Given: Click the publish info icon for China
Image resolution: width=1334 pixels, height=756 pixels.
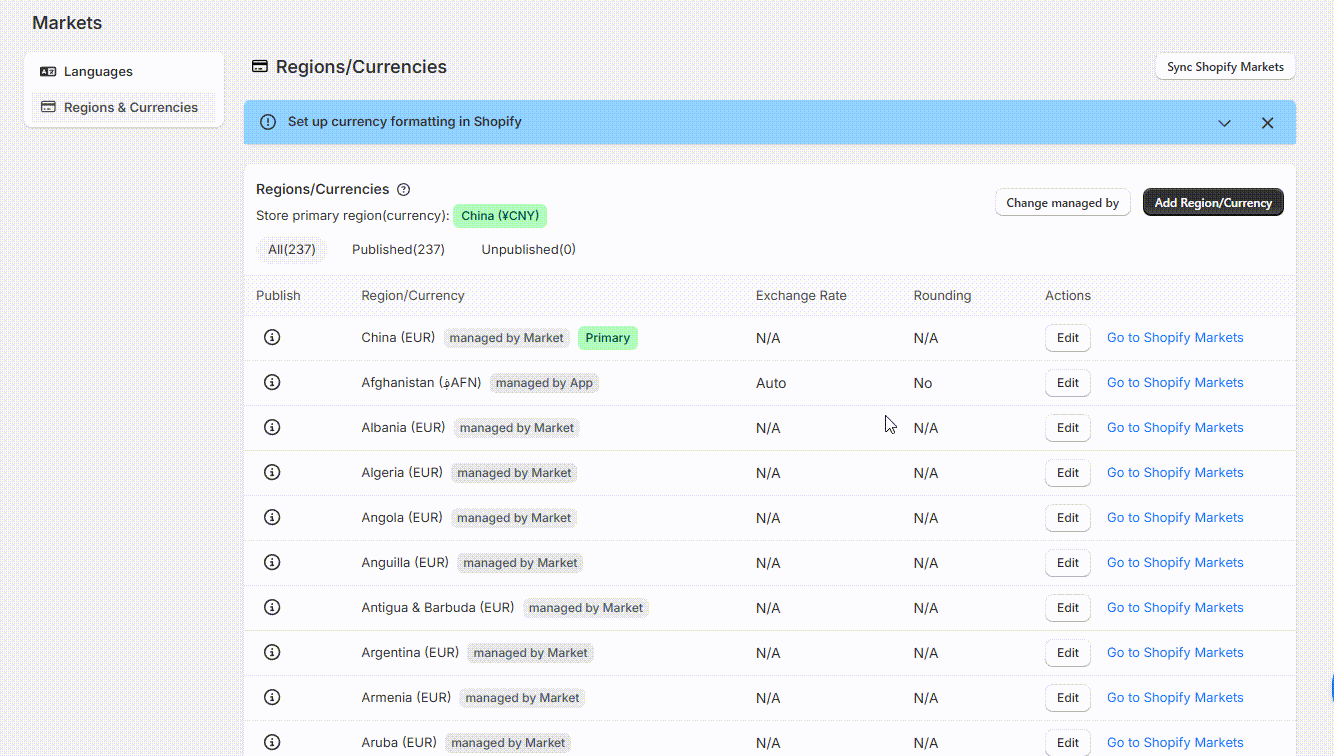Looking at the screenshot, I should click(x=271, y=337).
